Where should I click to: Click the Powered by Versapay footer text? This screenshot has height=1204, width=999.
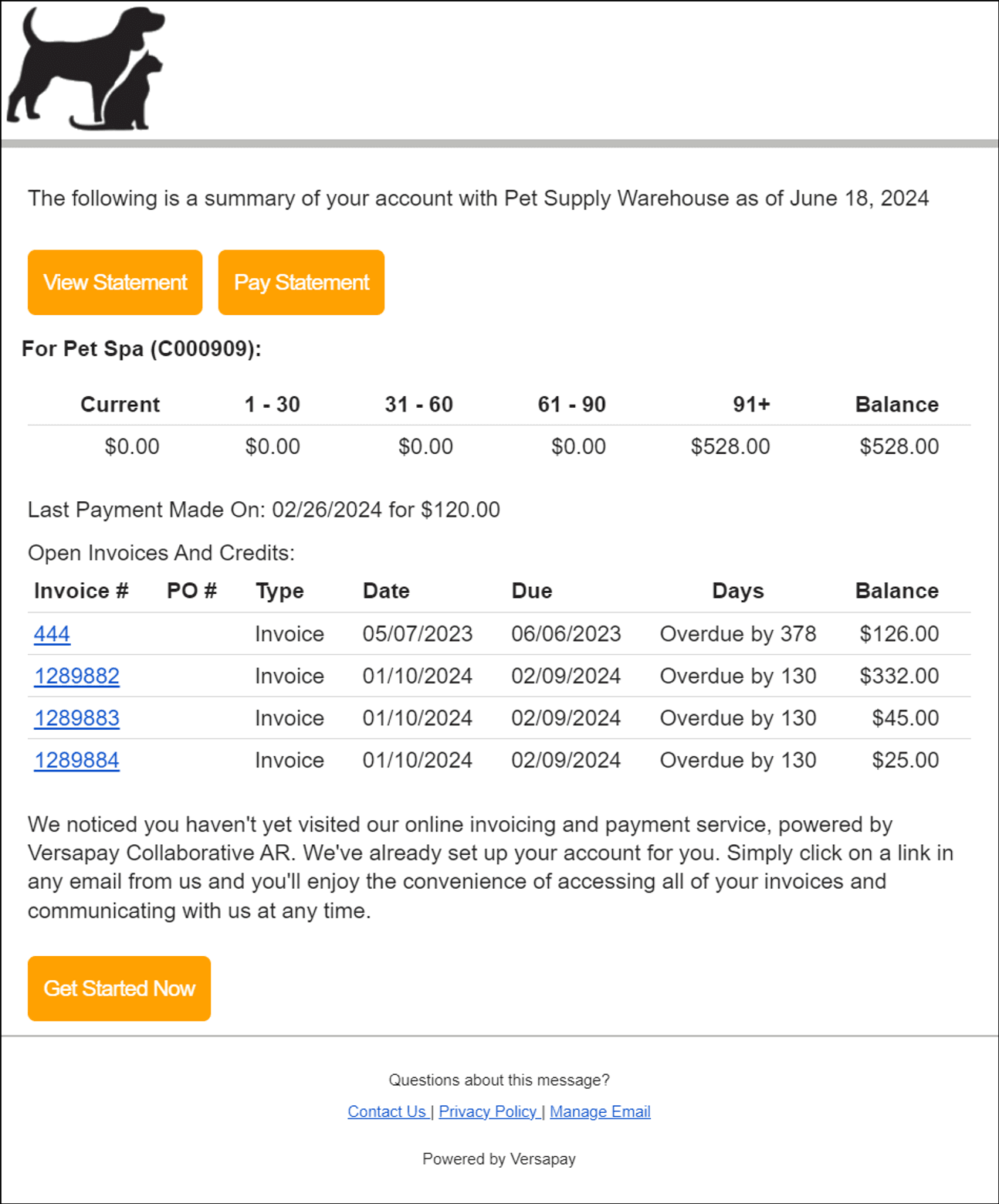[x=499, y=1159]
